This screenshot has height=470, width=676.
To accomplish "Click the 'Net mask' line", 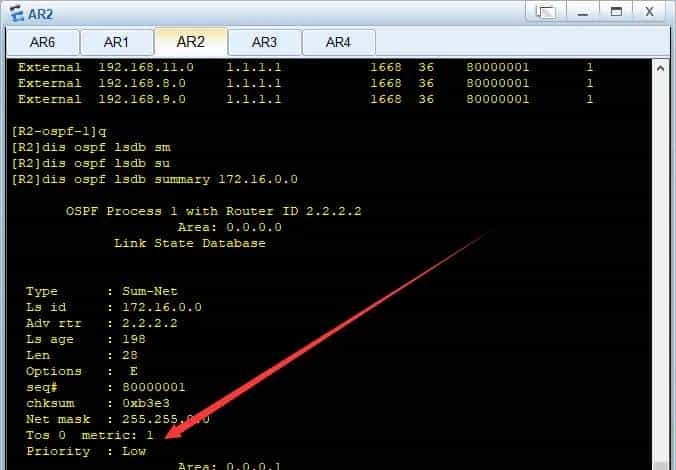I will point(117,419).
